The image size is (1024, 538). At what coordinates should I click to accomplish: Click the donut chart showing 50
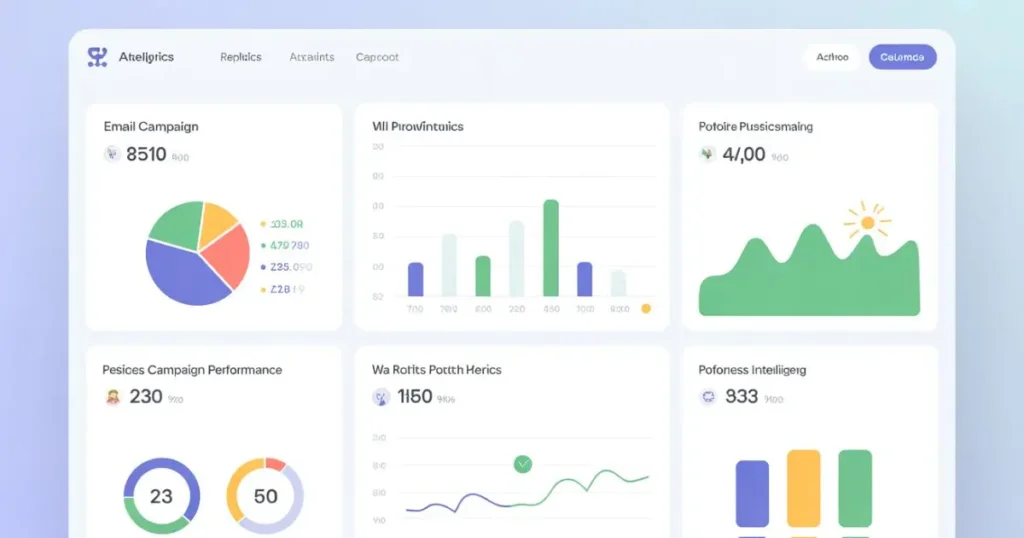pyautogui.click(x=265, y=496)
